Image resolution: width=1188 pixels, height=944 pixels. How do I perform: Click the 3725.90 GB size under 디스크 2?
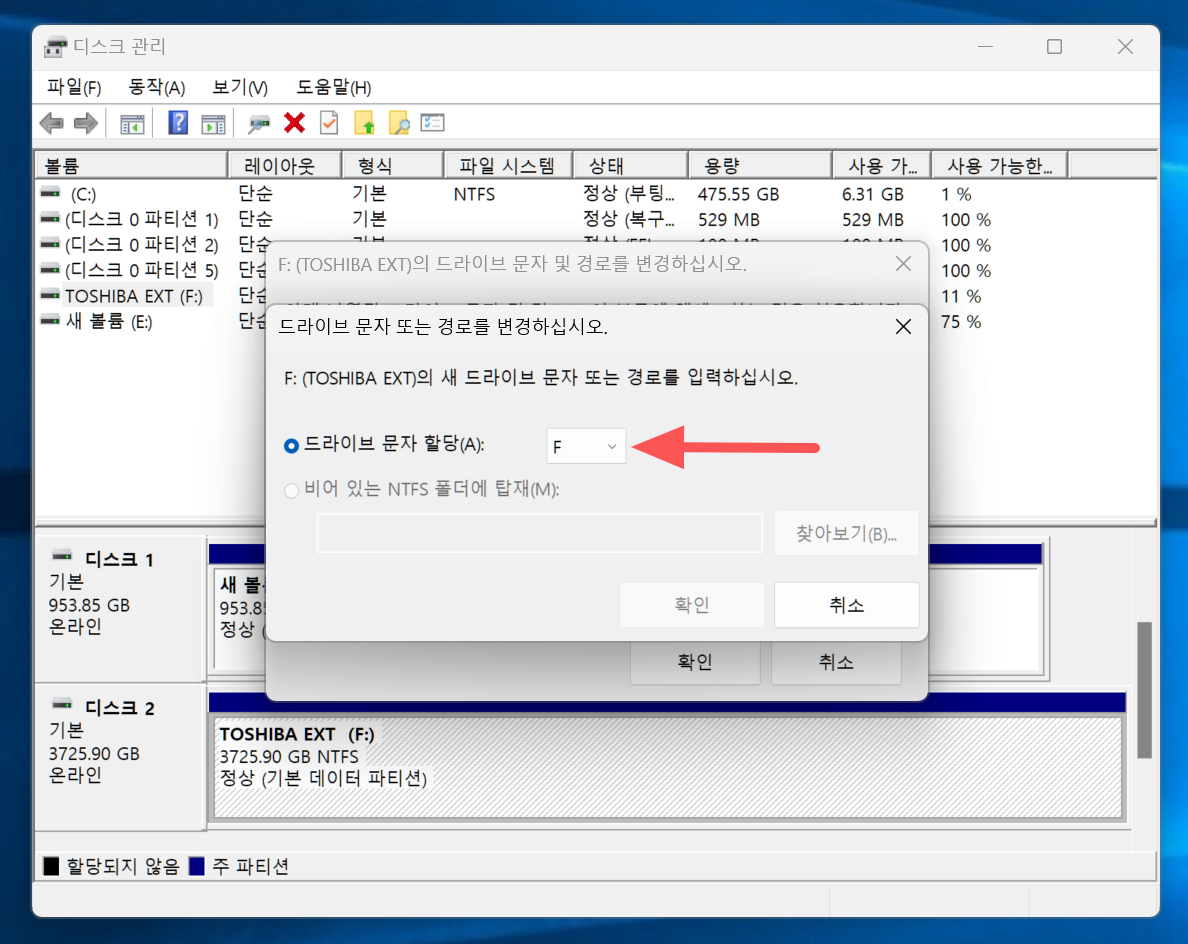94,754
